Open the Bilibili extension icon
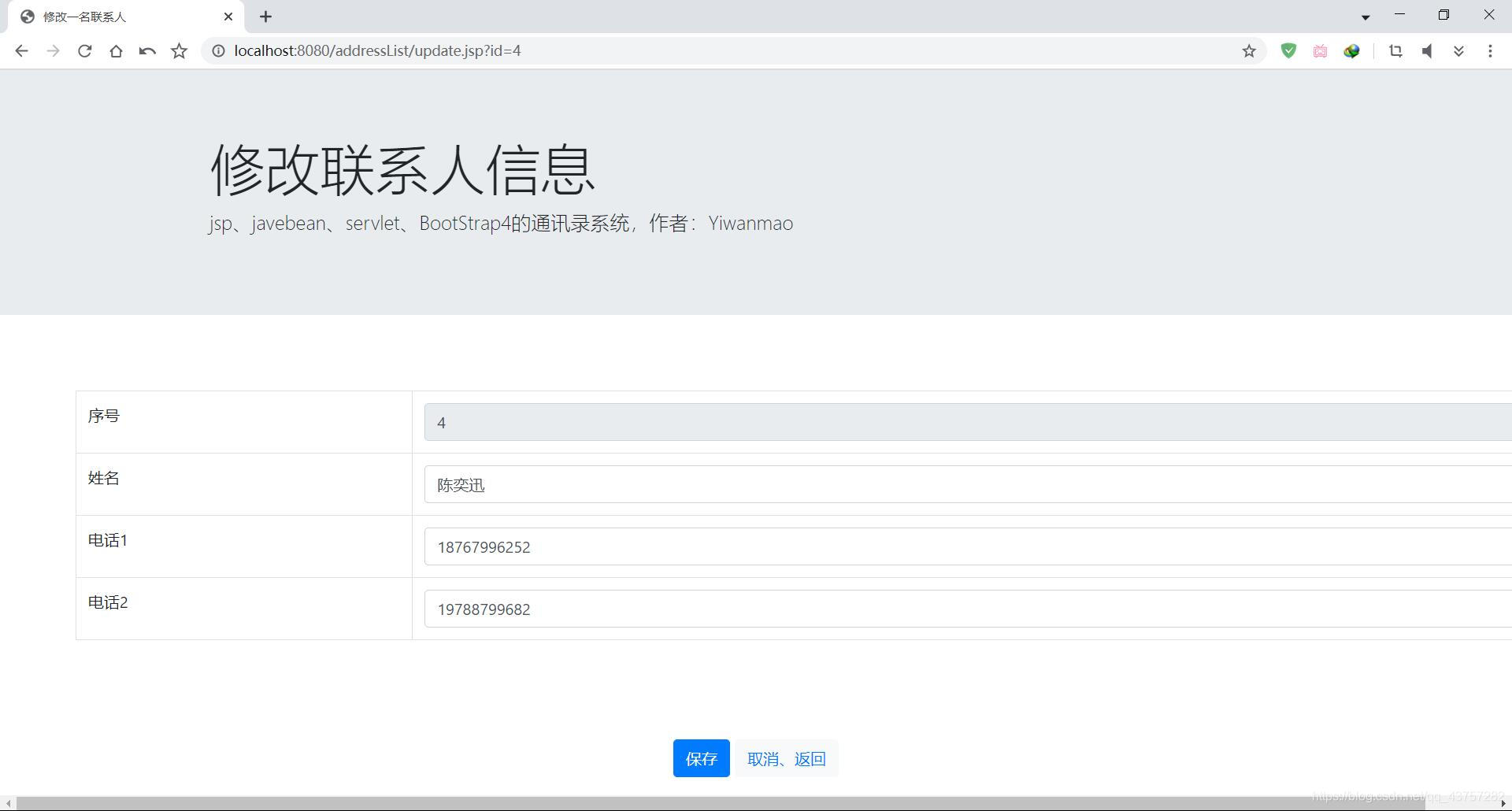 pyautogui.click(x=1321, y=50)
